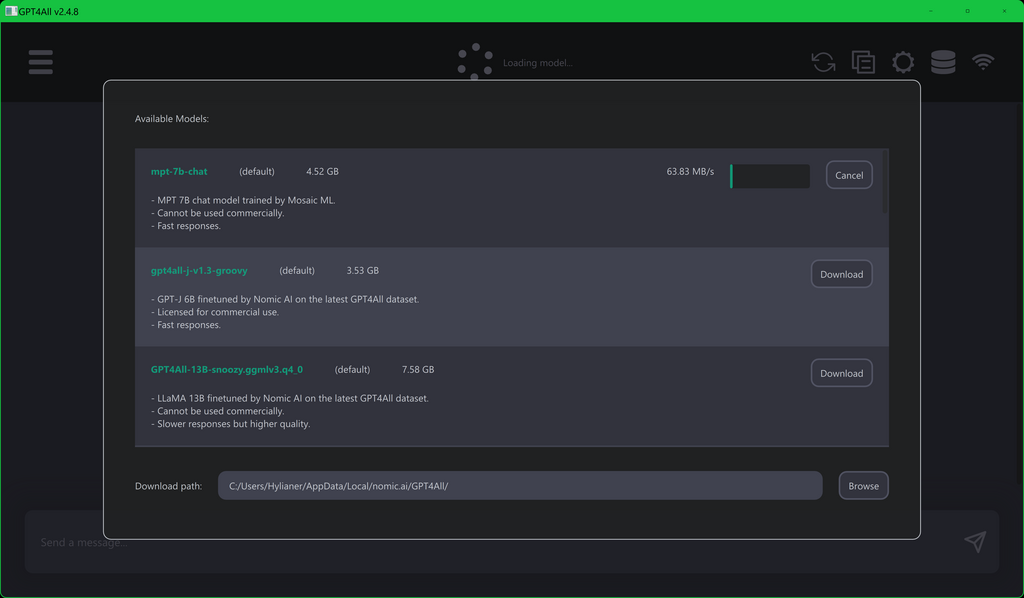1024x598 pixels.
Task: Open settings via the gear icon
Action: coord(903,62)
